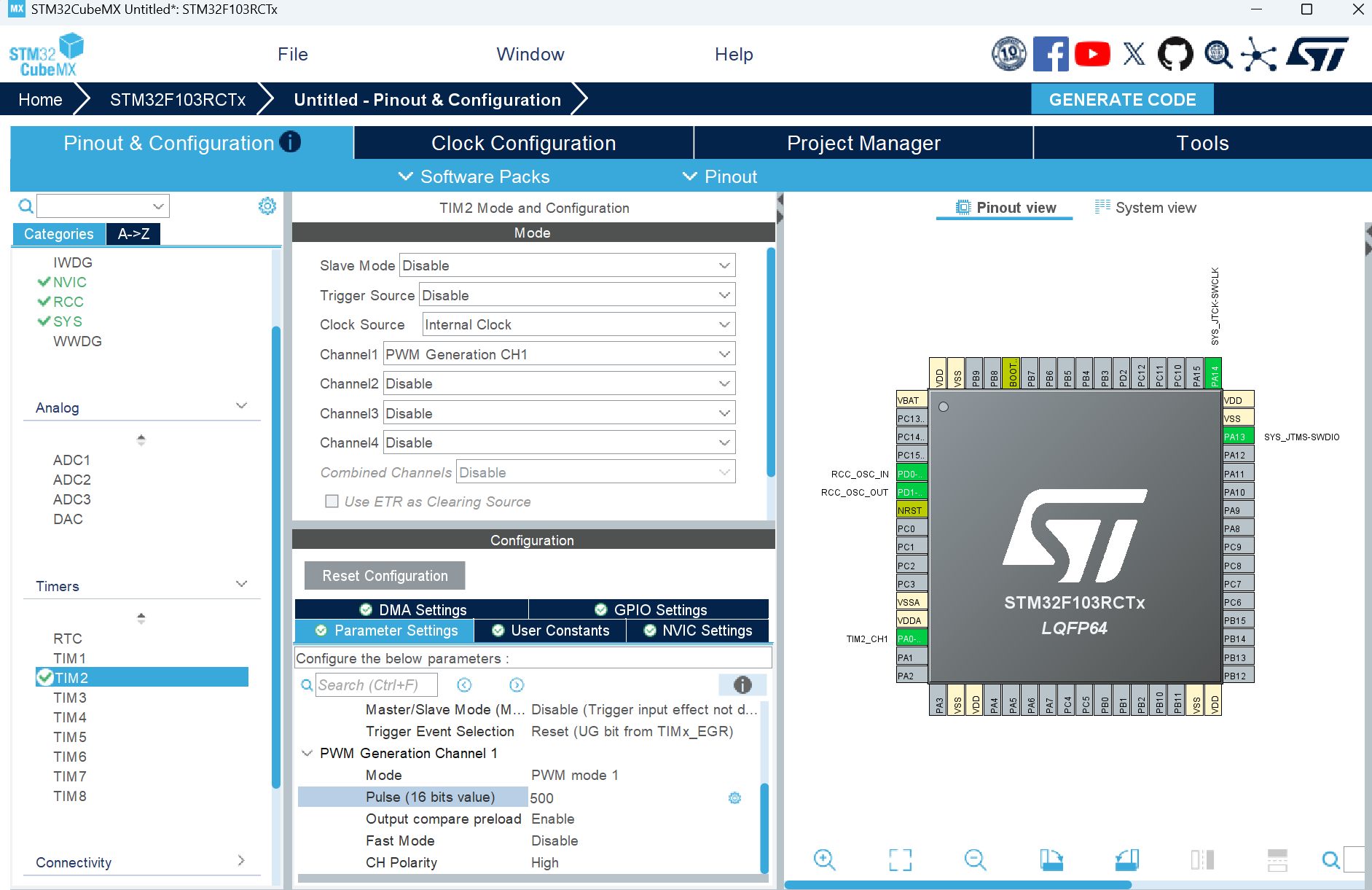The width and height of the screenshot is (1372, 890).
Task: Click Reset Configuration button
Action: [x=385, y=576]
